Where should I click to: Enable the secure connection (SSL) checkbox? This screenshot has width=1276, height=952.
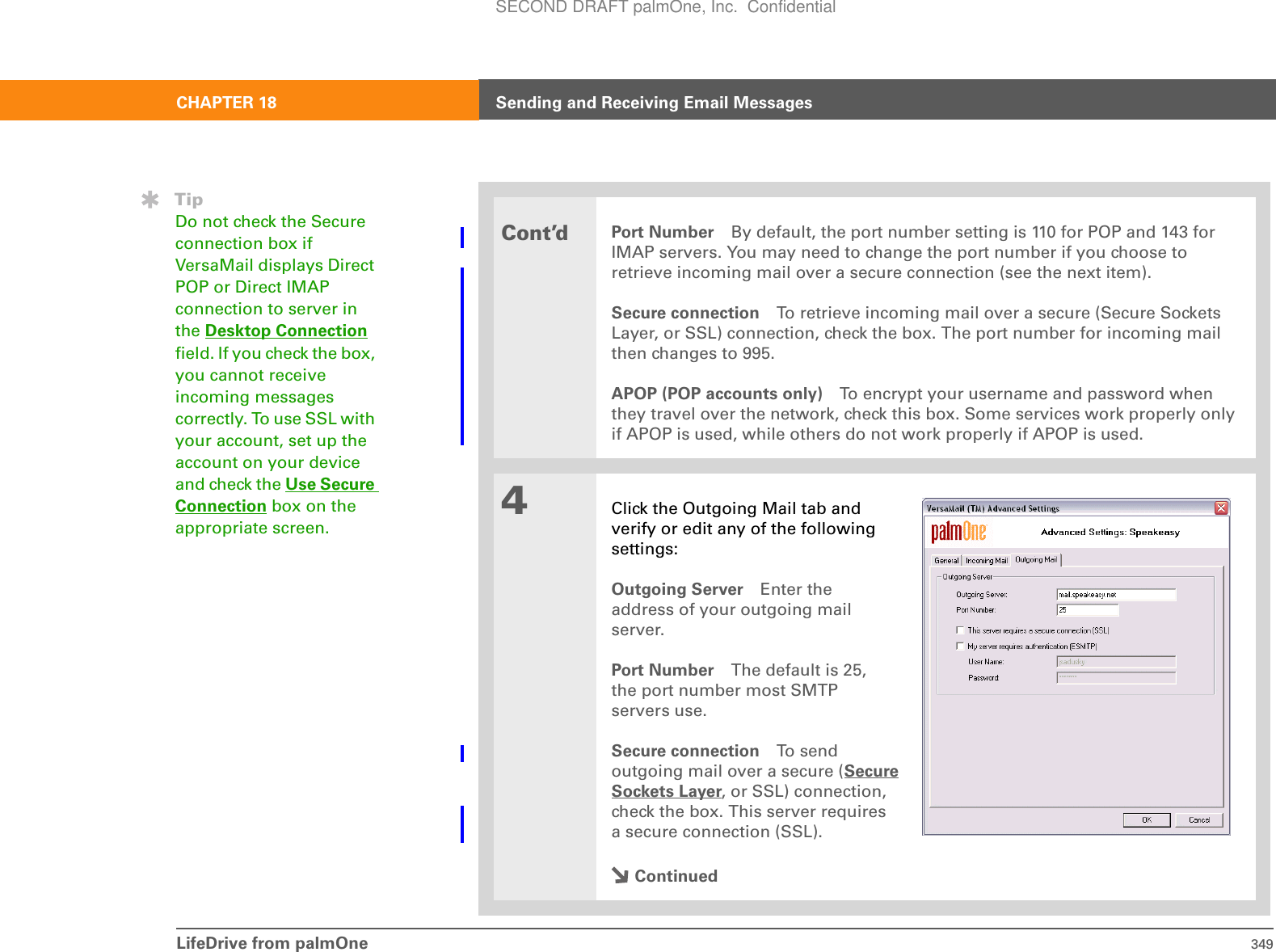[x=960, y=630]
